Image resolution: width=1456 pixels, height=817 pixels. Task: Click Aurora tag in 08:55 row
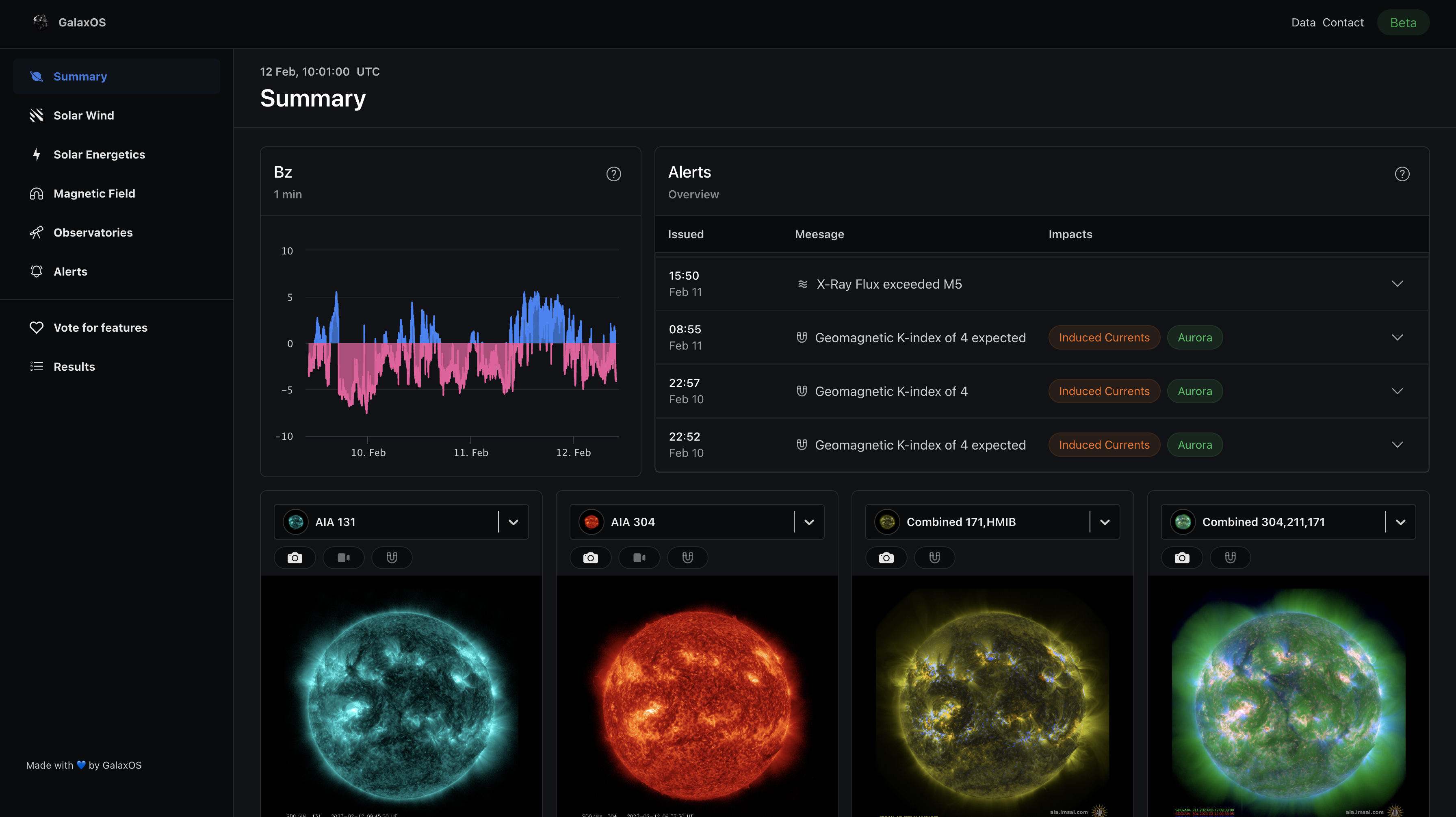1194,337
